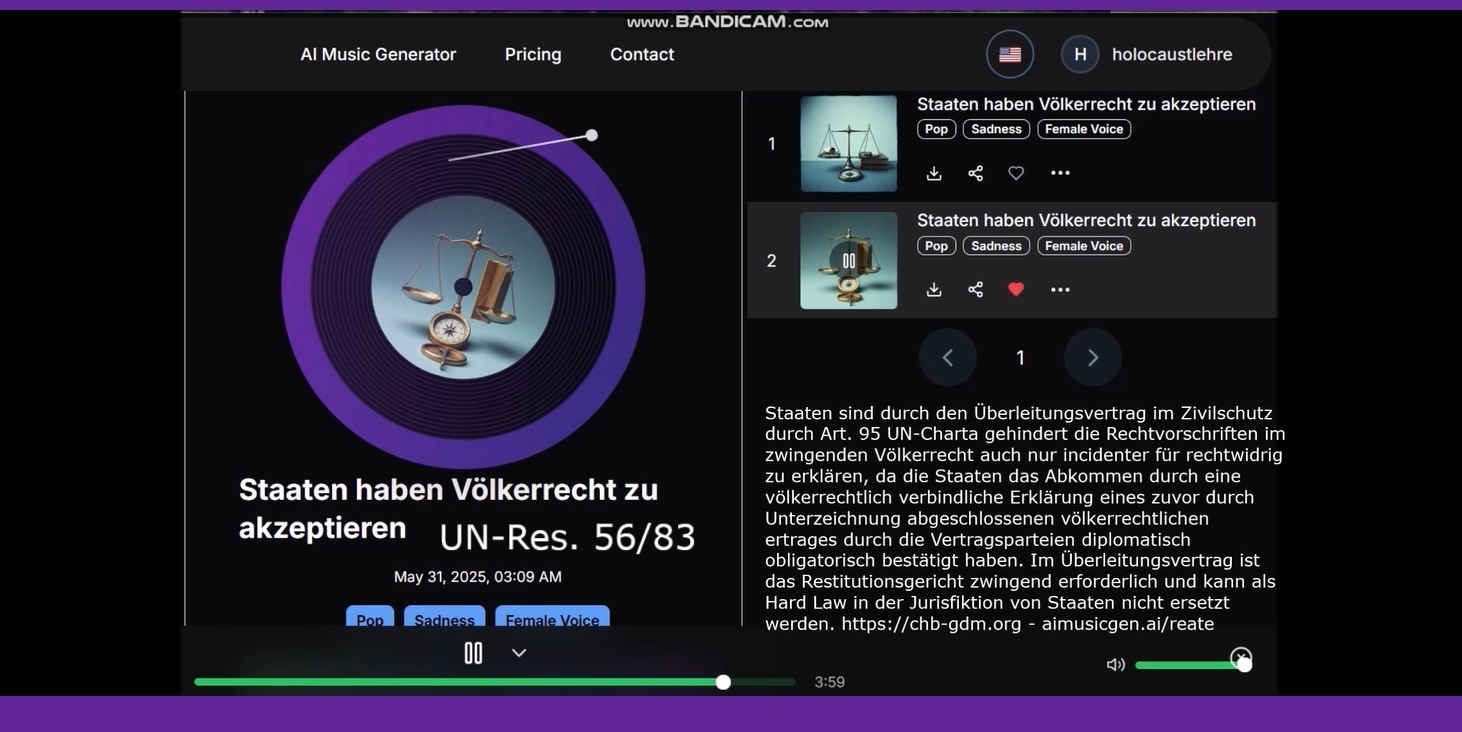The image size is (1462, 732).
Task: Pause playback in the bottom player bar
Action: pos(473,653)
